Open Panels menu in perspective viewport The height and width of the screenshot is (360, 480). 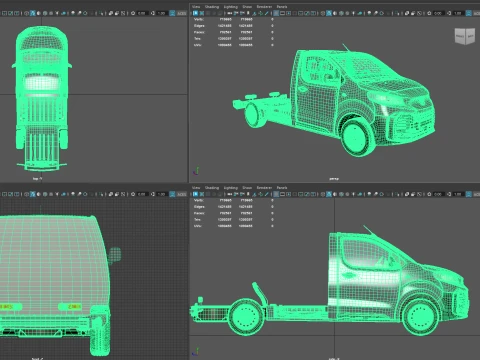coord(282,6)
